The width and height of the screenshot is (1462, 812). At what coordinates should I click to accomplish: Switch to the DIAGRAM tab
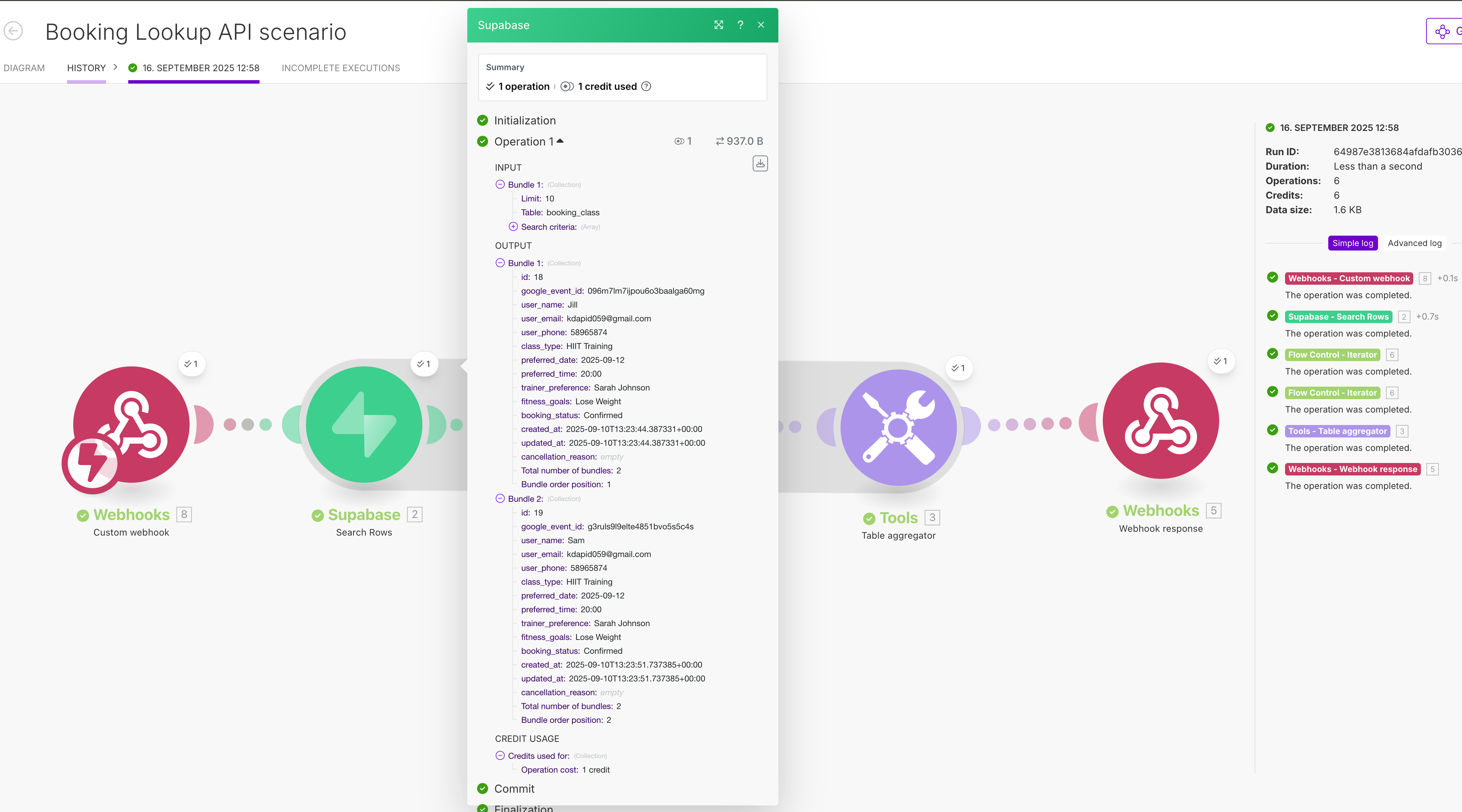click(24, 68)
